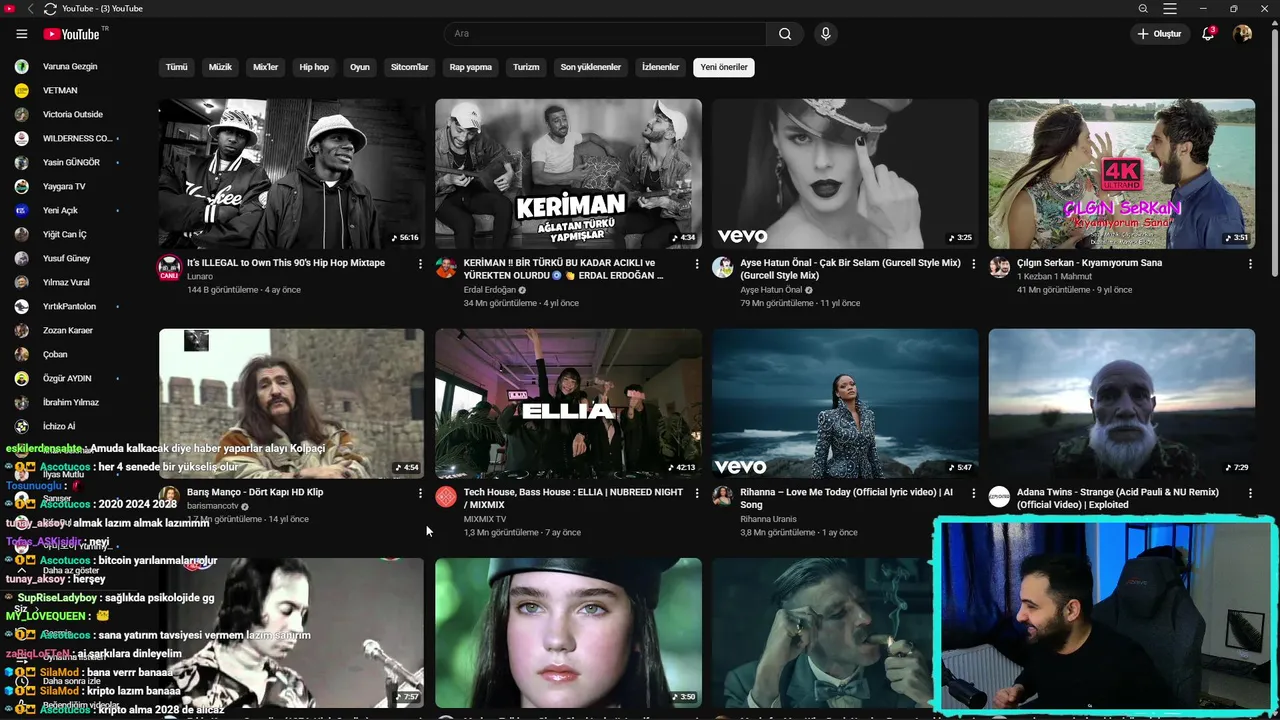This screenshot has height=720, width=1280.
Task: Open Lunaro channel avatar under Hip Hop Mixtape
Action: (170, 267)
